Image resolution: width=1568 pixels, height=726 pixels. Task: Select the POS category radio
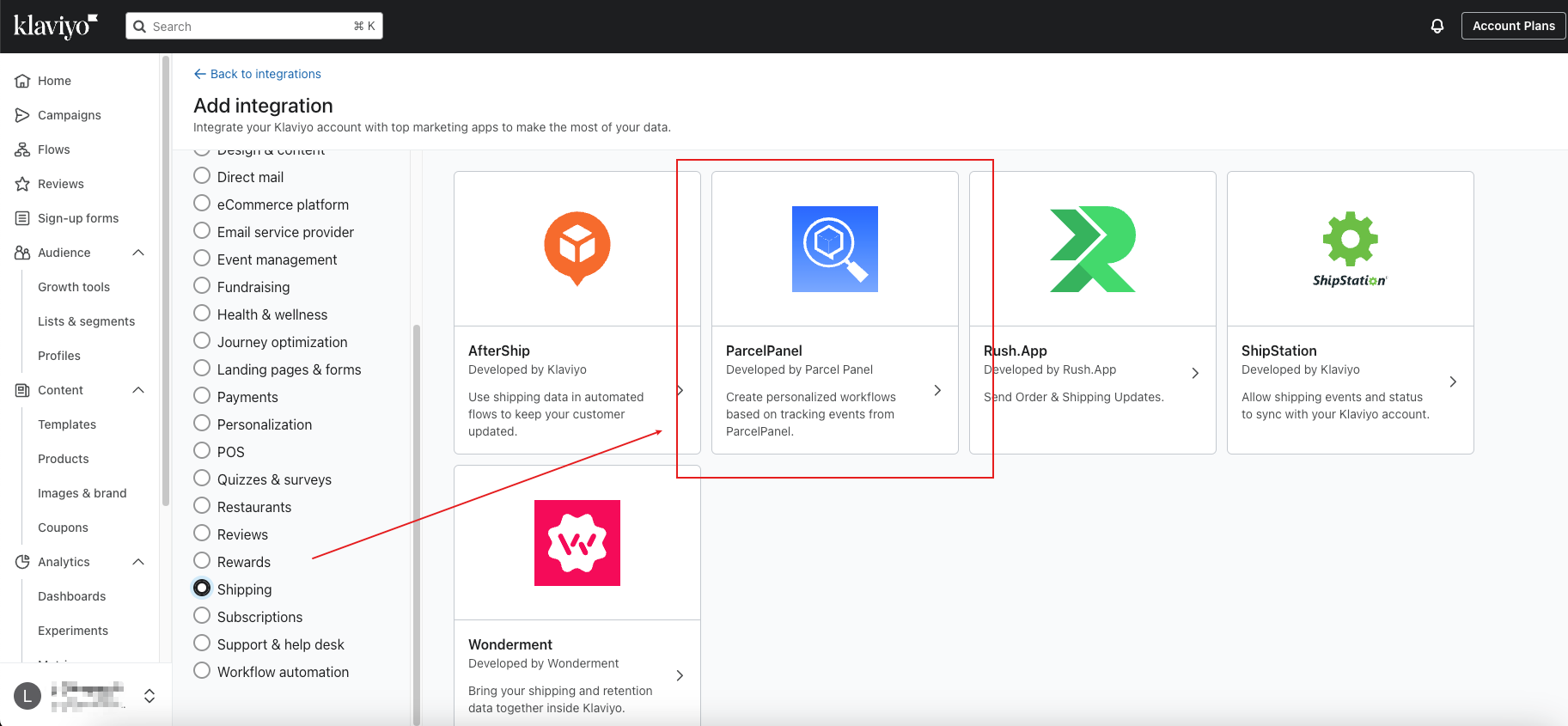coord(202,451)
